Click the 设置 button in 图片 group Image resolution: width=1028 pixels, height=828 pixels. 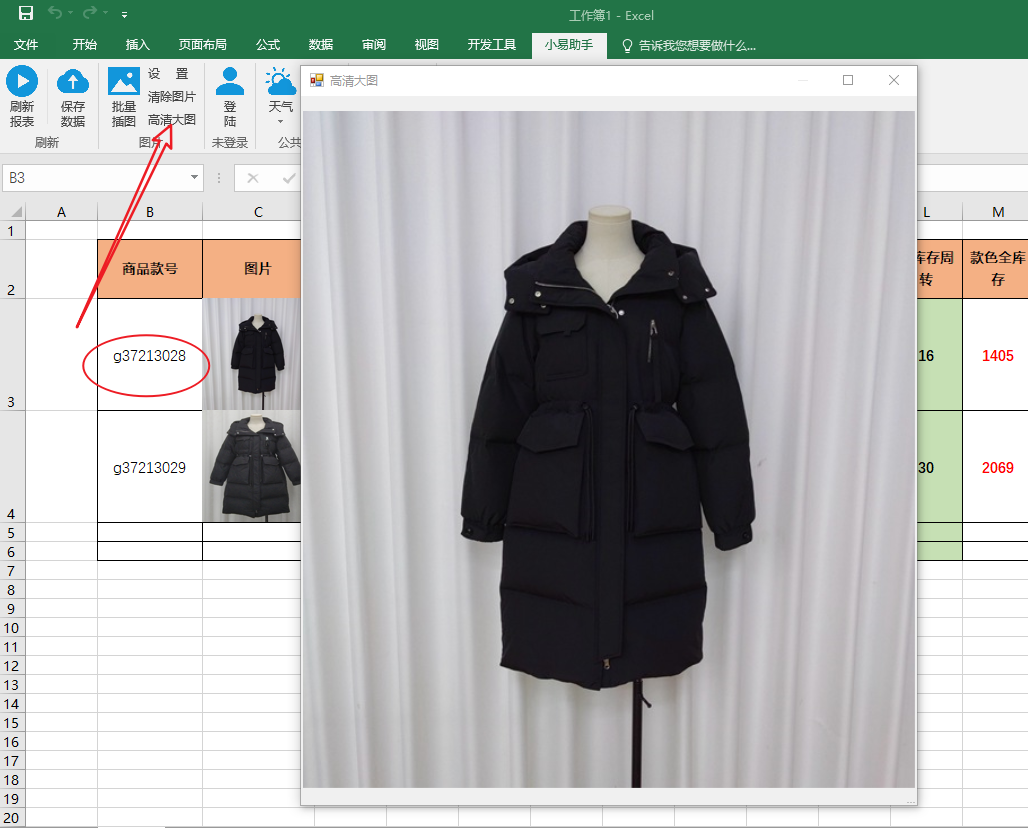pyautogui.click(x=168, y=74)
